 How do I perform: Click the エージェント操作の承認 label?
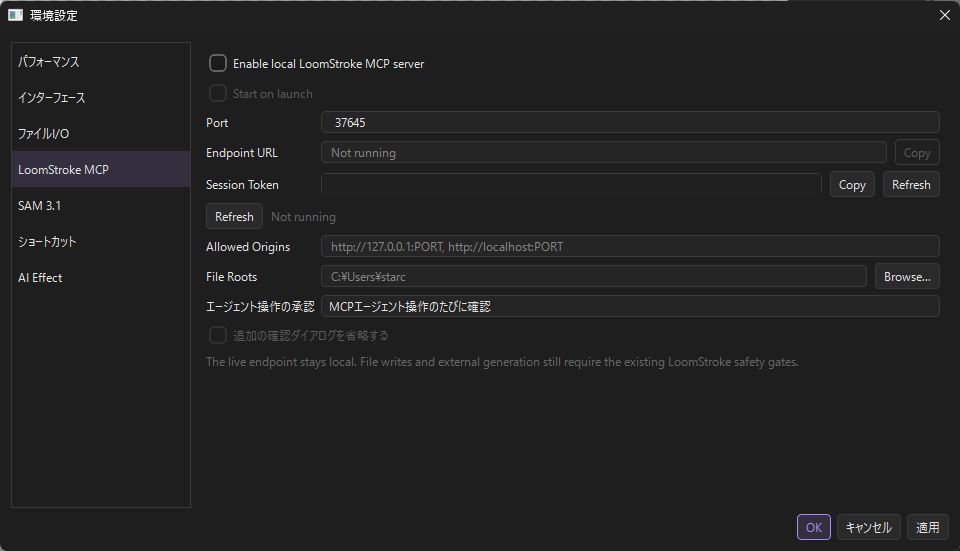click(x=260, y=306)
